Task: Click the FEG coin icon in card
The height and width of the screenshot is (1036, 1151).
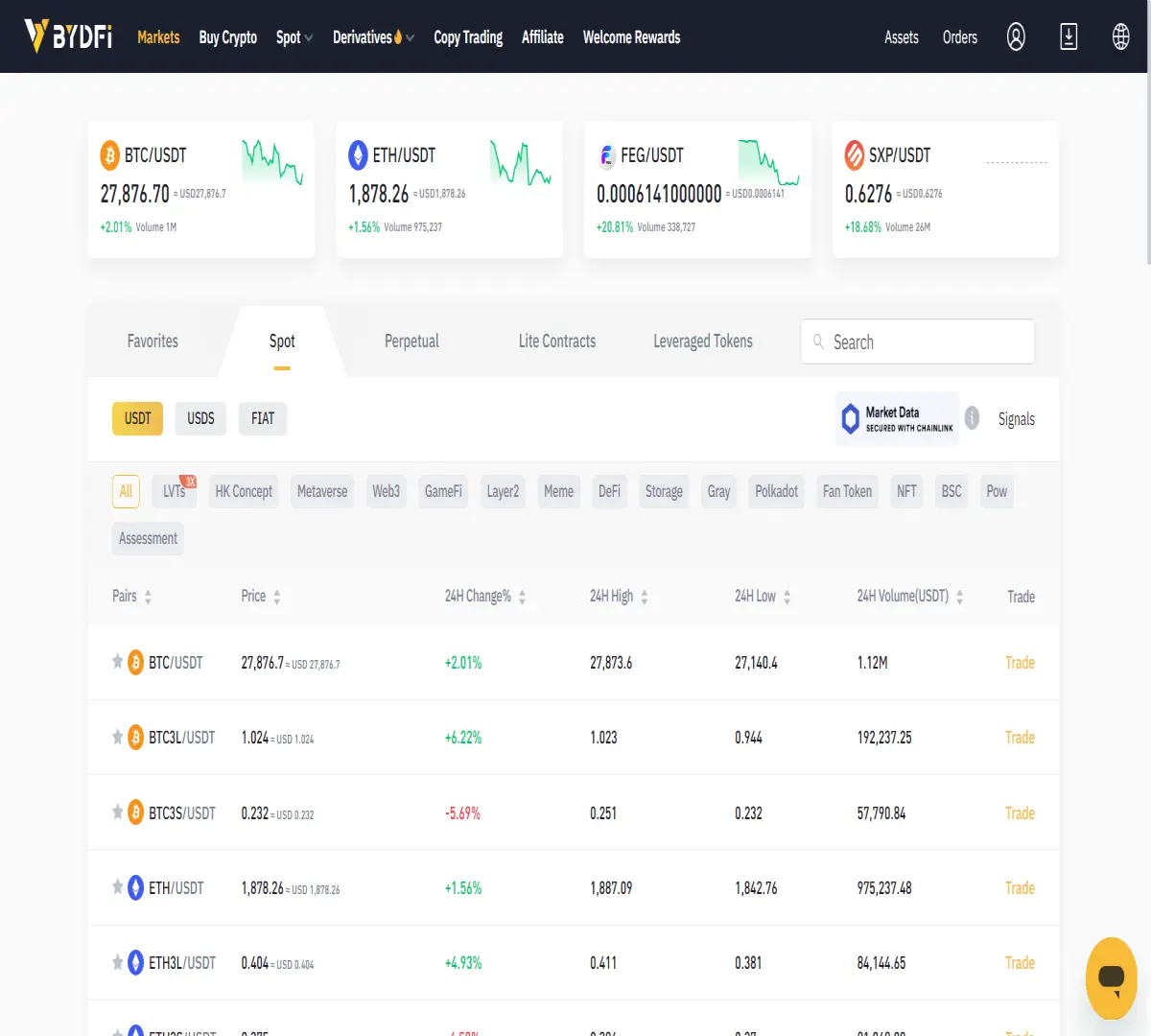Action: click(x=606, y=155)
